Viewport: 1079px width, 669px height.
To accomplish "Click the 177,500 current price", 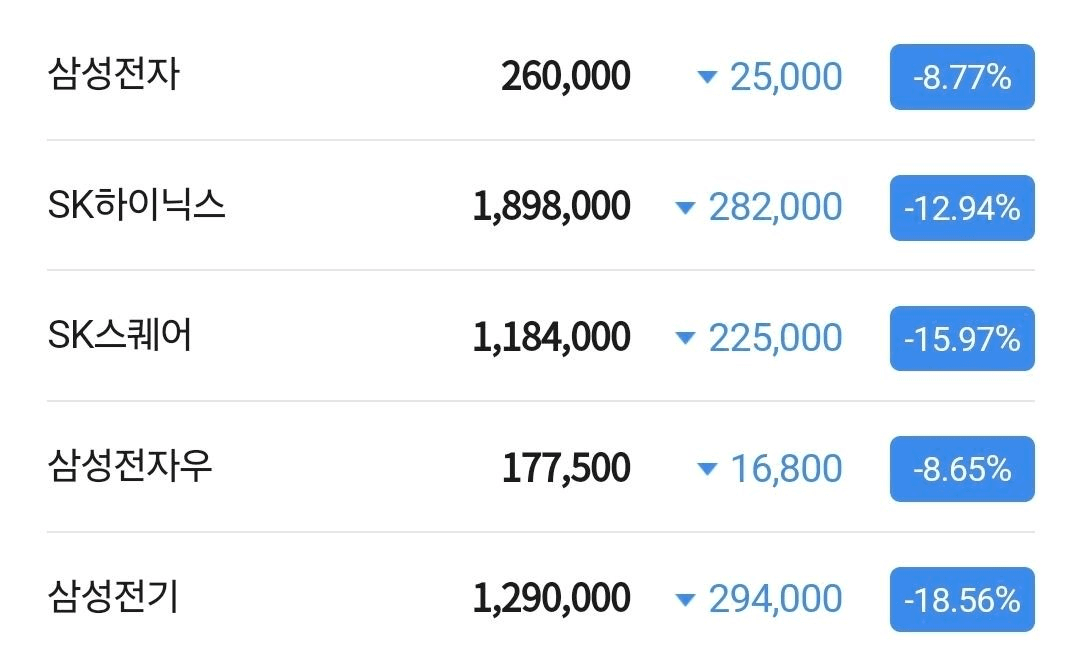I will 566,468.
